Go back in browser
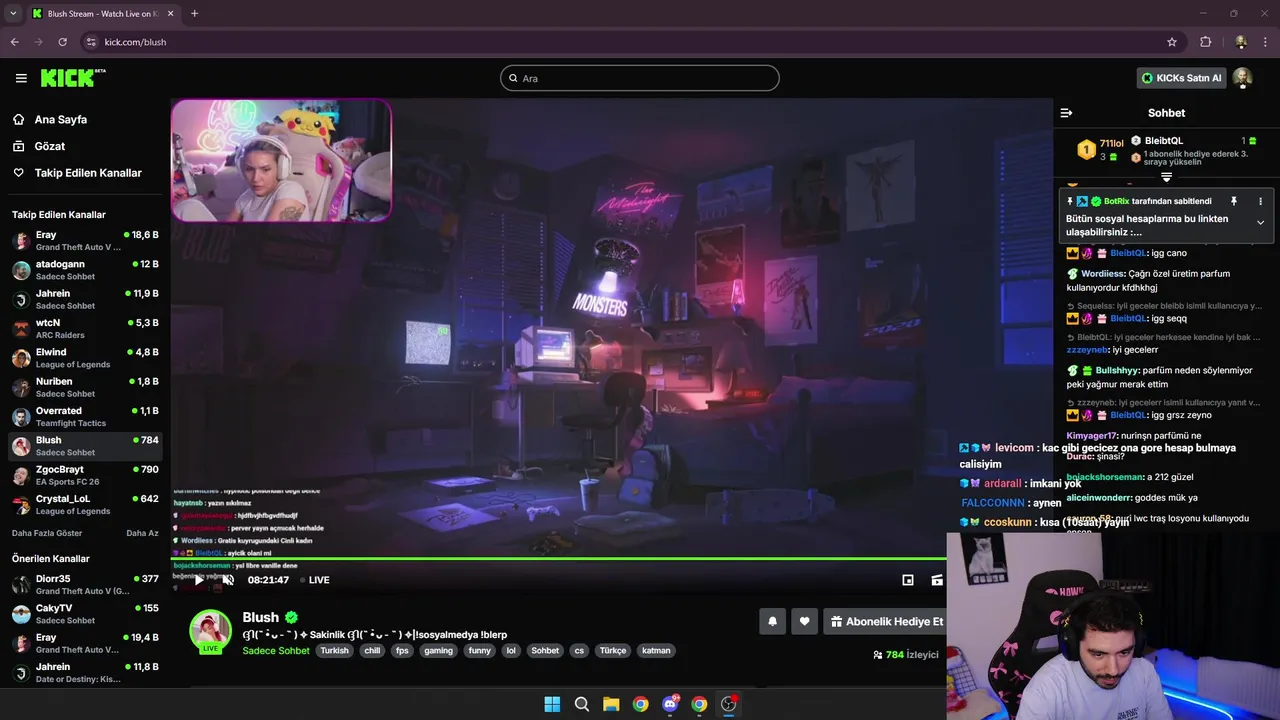This screenshot has width=1280, height=720. pos(14,42)
